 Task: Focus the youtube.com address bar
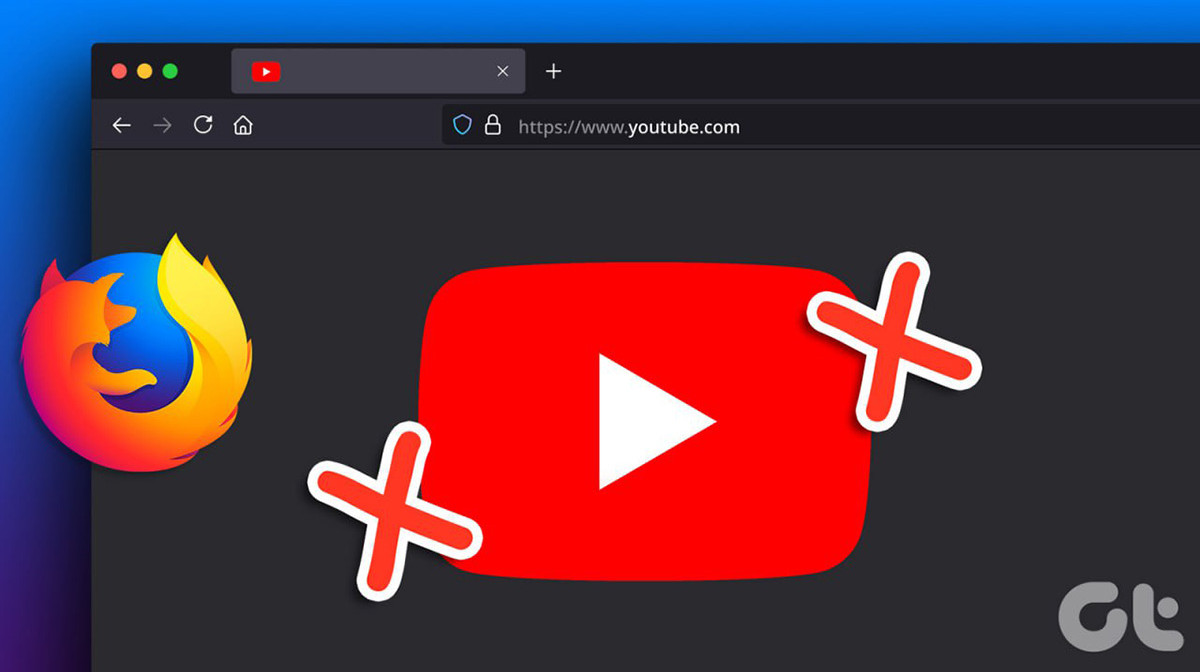[820, 127]
